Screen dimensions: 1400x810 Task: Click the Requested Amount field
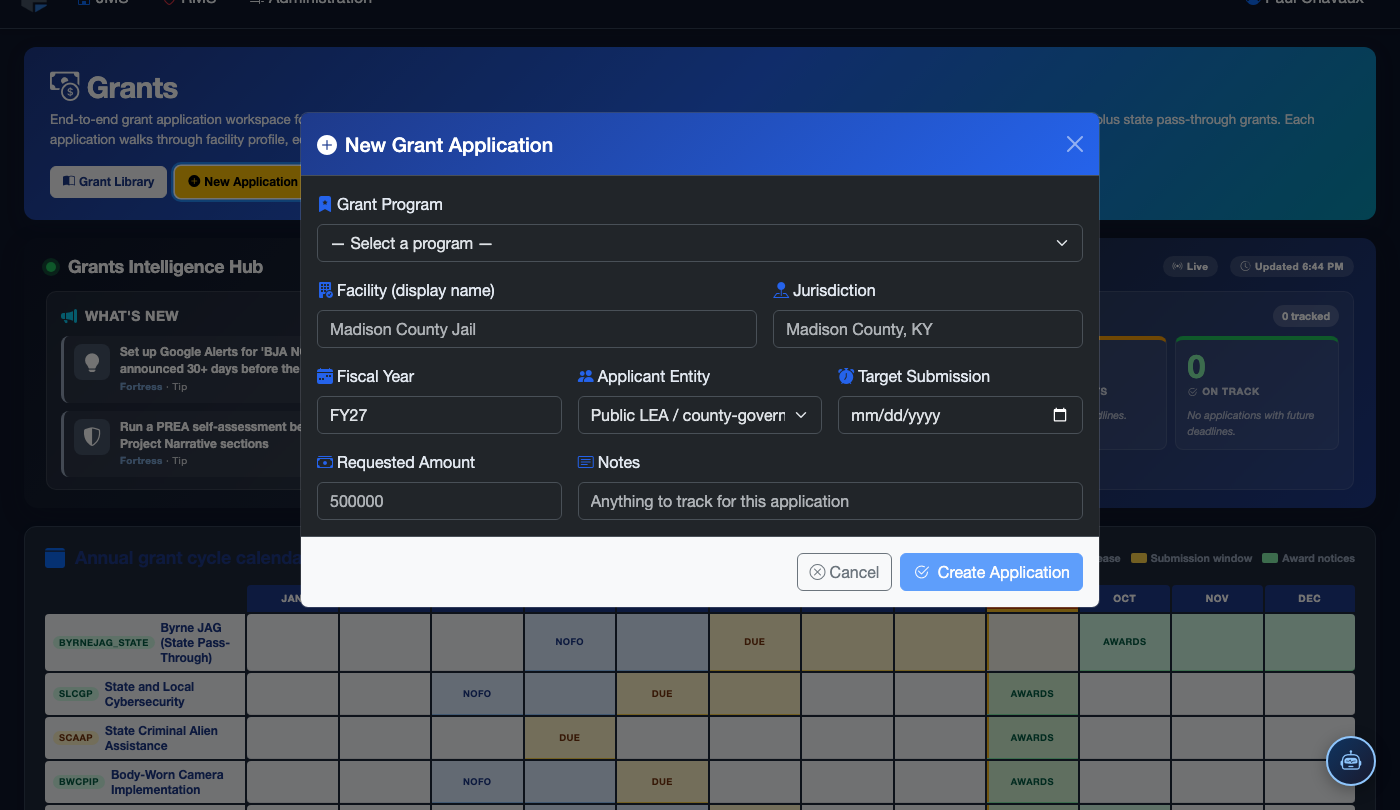point(439,501)
